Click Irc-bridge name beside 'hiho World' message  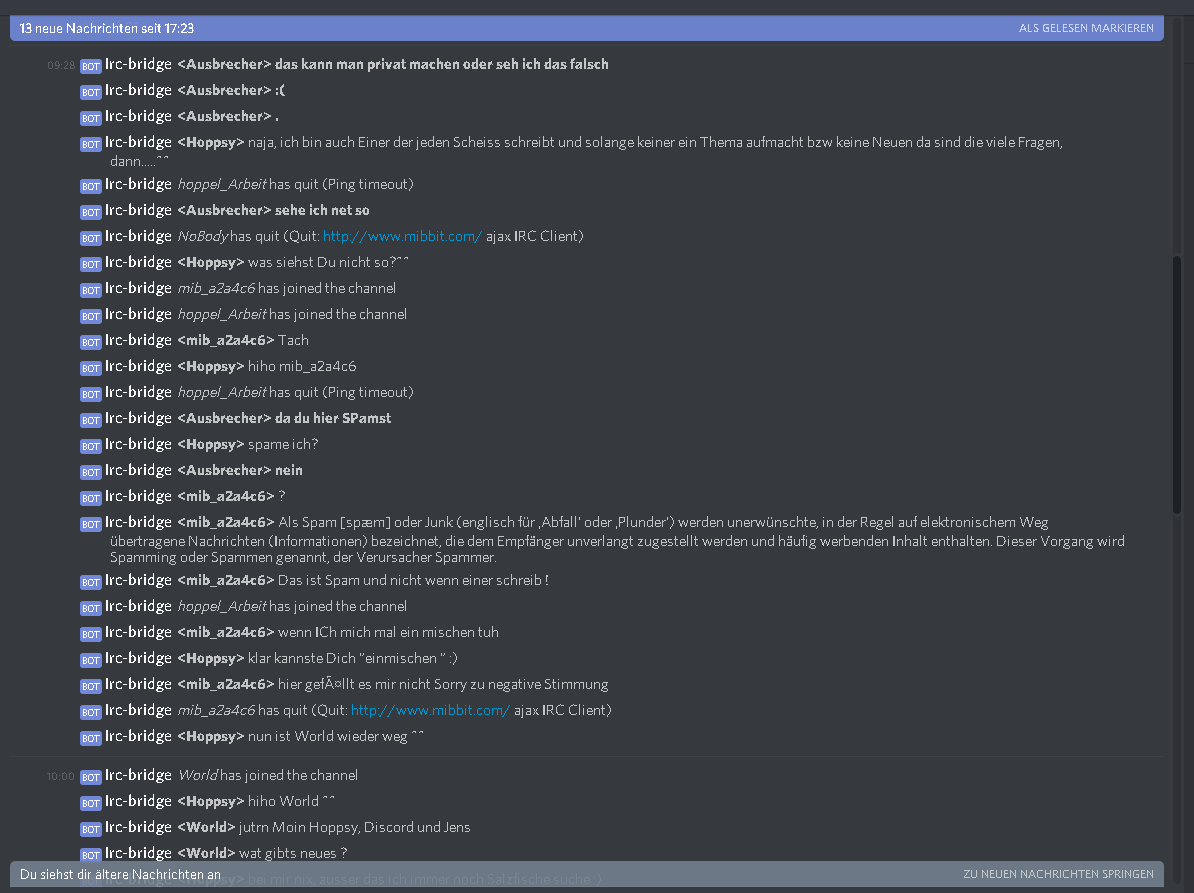click(139, 801)
